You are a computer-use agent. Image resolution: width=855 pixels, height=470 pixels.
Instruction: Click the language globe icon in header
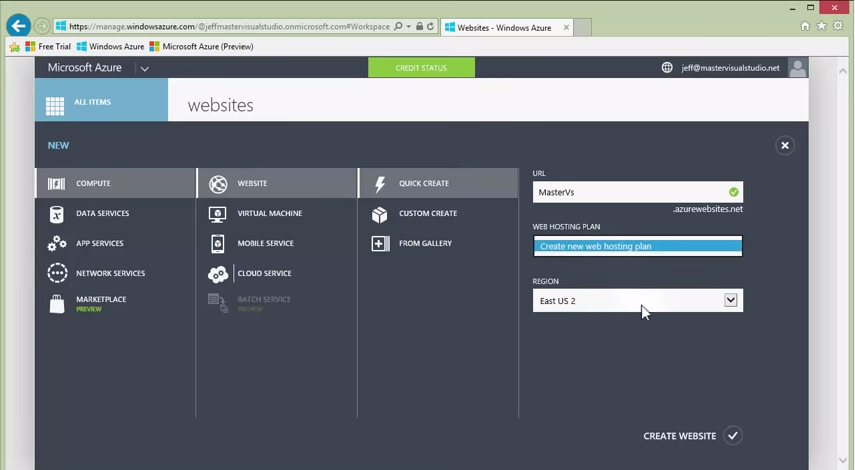(667, 68)
